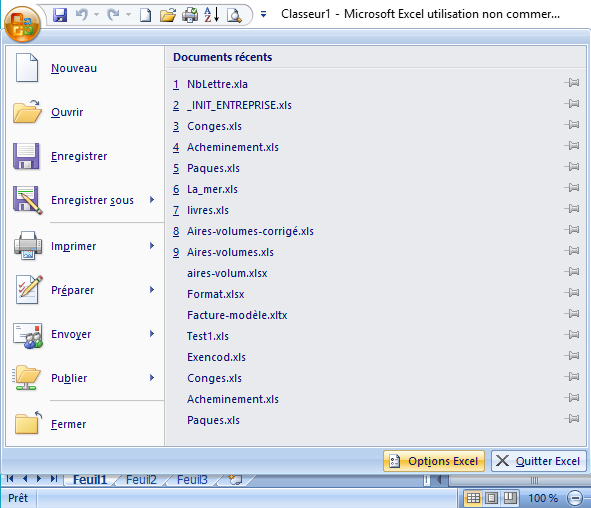
Task: Click Quitter Excel button
Action: 539,461
